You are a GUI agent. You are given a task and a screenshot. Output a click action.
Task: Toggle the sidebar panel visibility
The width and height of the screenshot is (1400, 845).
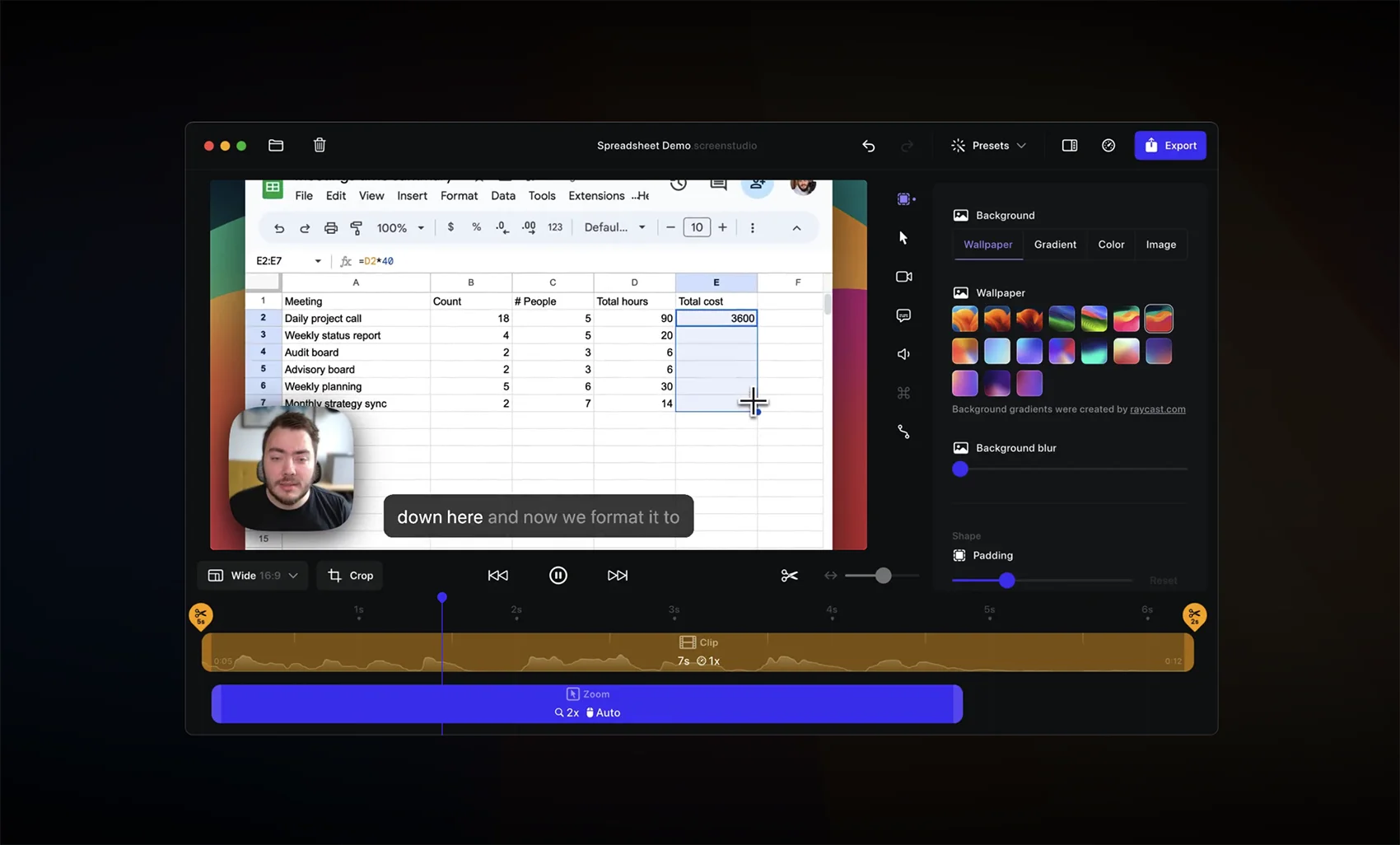coord(1069,146)
